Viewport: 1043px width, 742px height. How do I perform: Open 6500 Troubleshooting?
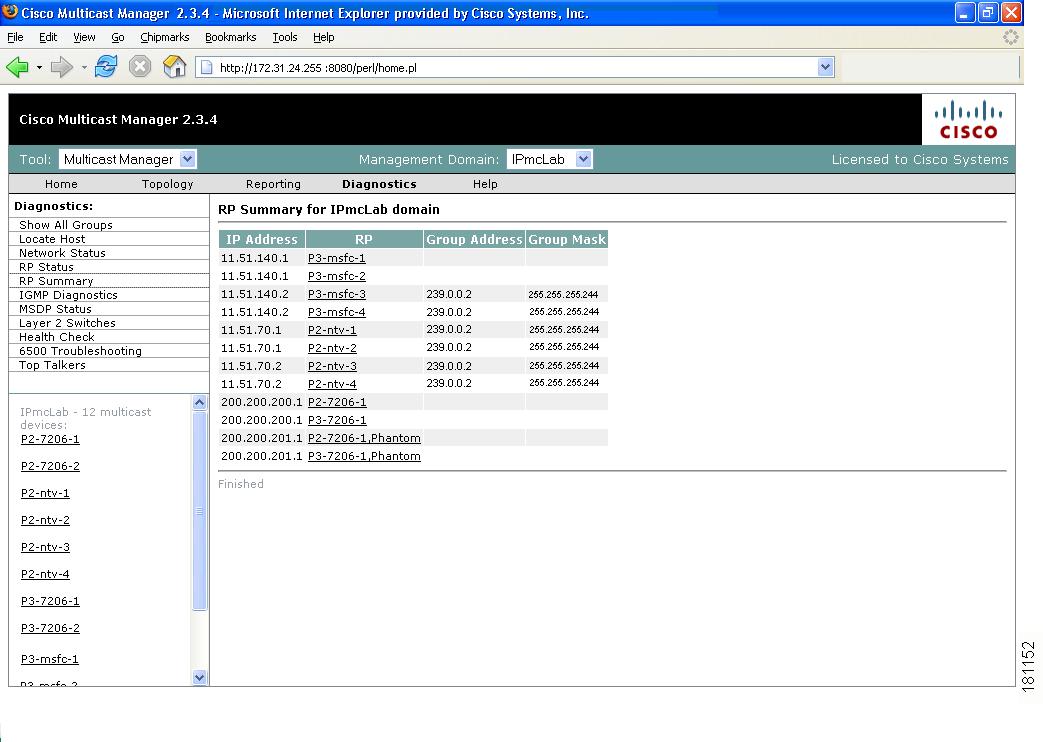tap(80, 351)
